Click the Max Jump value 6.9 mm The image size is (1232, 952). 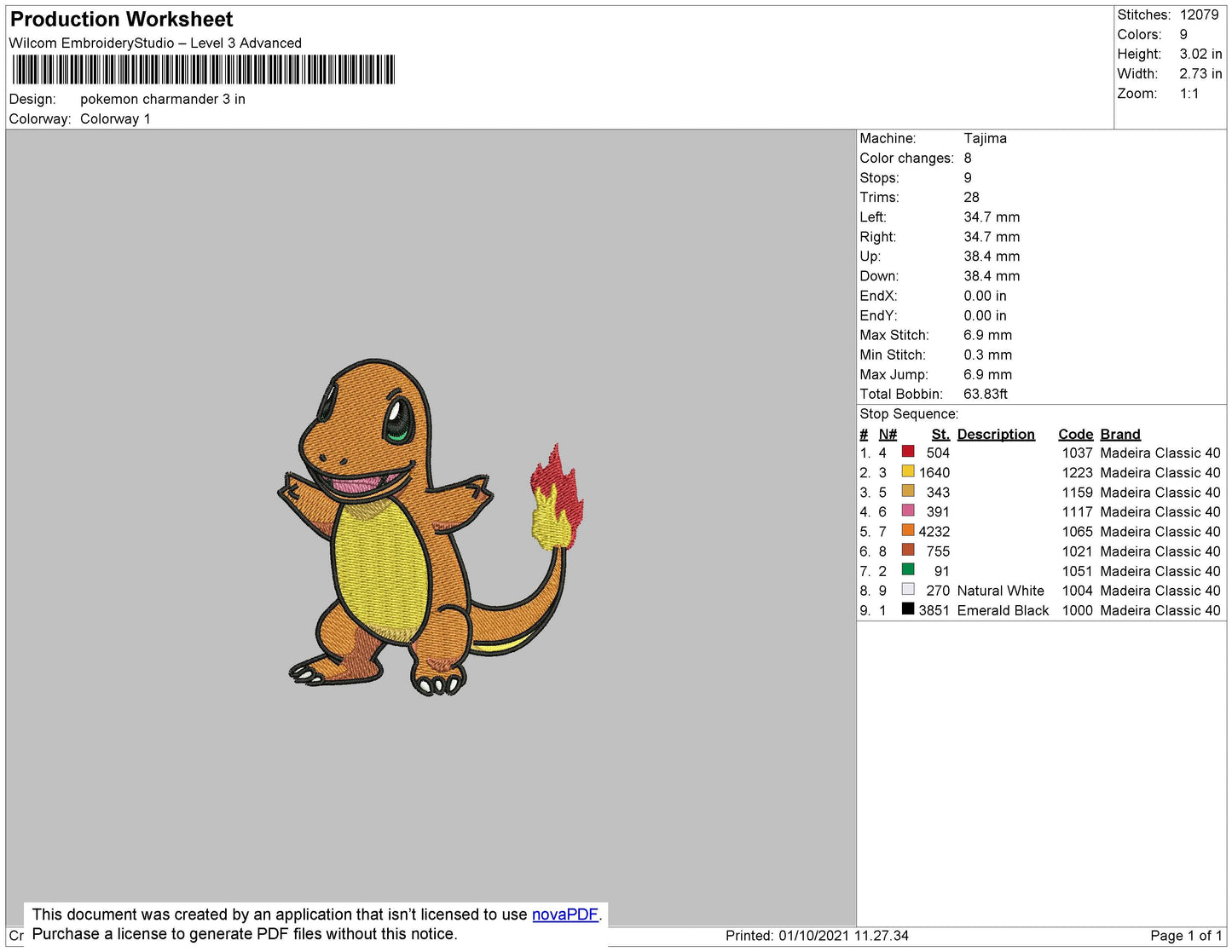tap(987, 375)
